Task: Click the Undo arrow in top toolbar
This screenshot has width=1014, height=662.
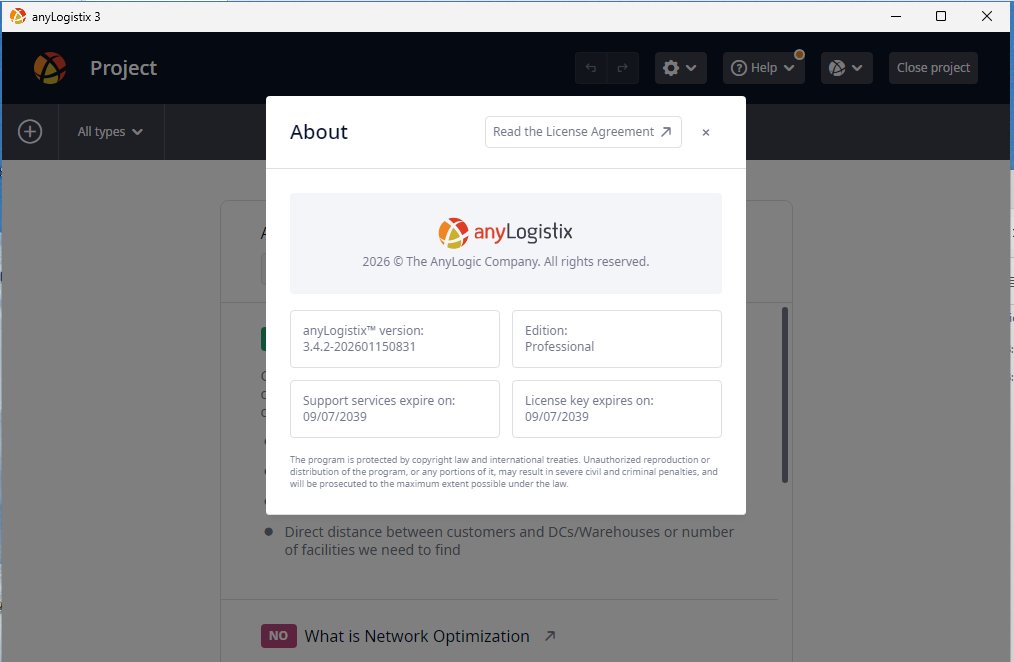Action: pos(591,68)
